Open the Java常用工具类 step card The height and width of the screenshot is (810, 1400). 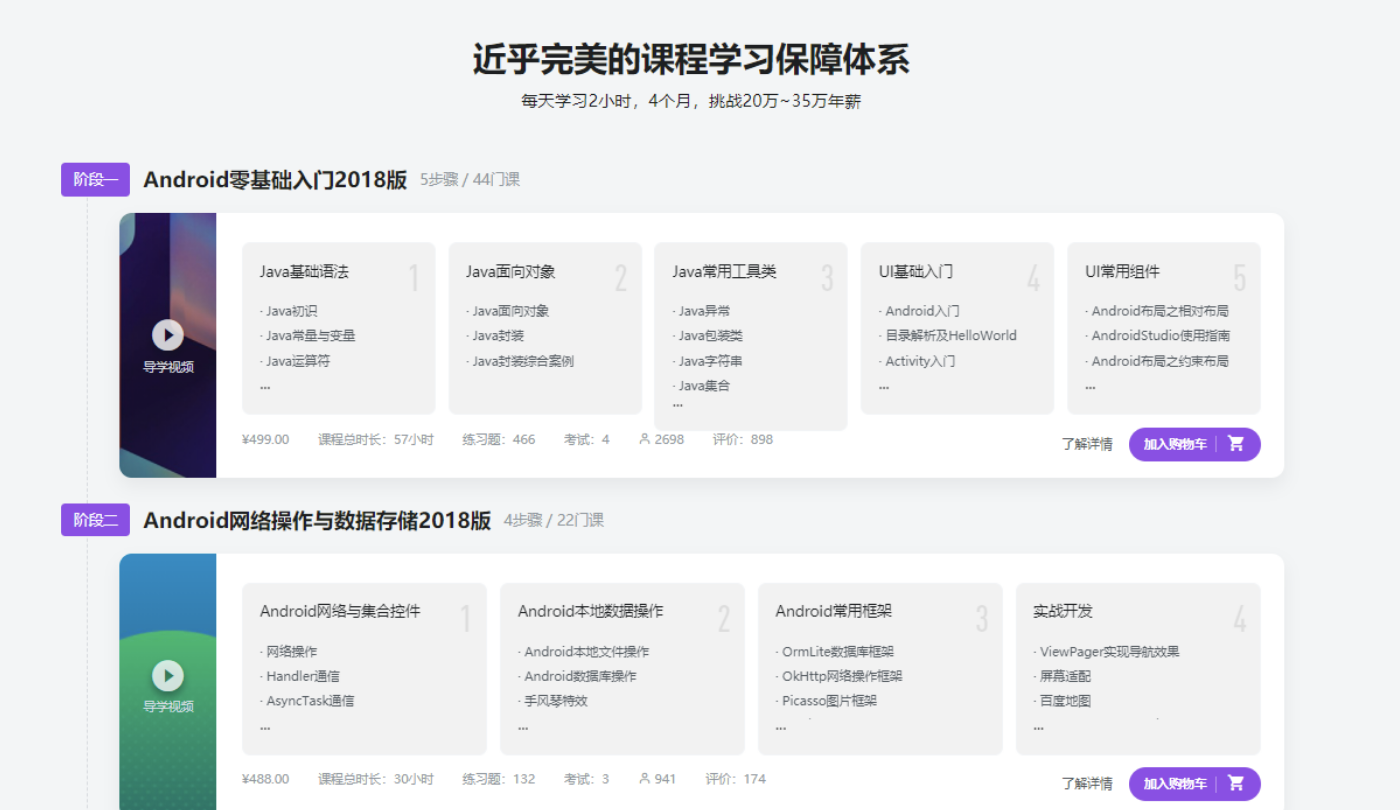(751, 336)
